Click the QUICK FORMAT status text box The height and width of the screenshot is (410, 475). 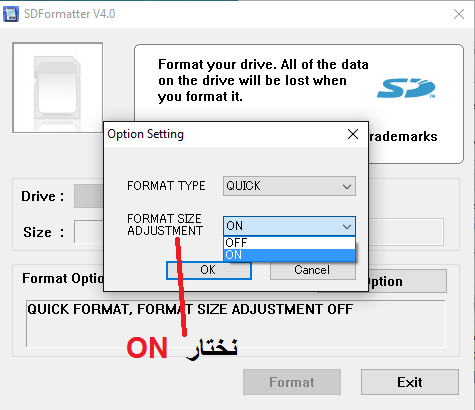(236, 324)
